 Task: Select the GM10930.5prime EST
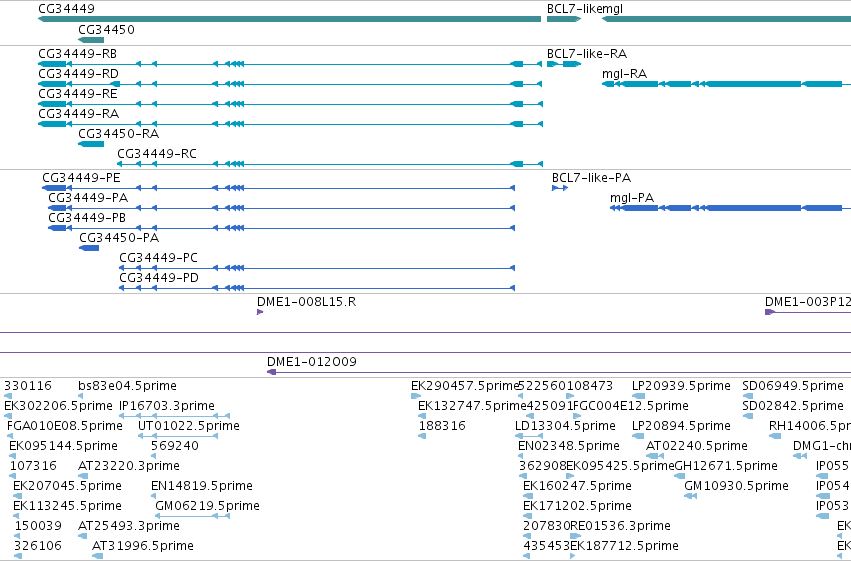[736, 486]
